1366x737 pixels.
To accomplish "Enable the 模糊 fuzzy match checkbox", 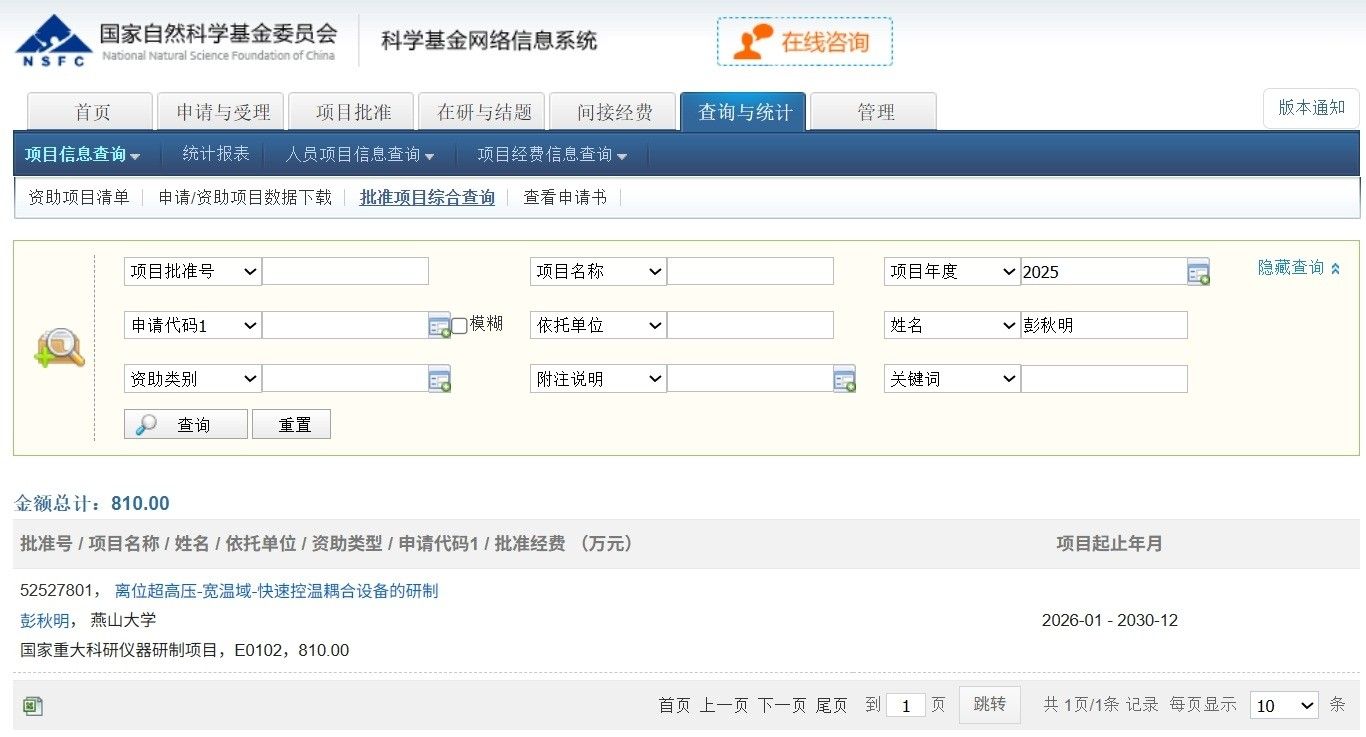I will [x=459, y=325].
